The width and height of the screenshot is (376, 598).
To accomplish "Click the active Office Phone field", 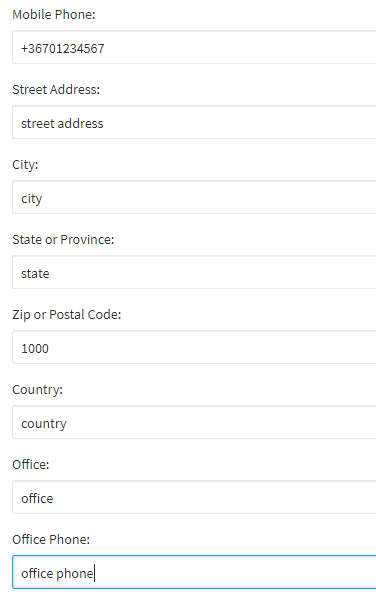I will (194, 572).
